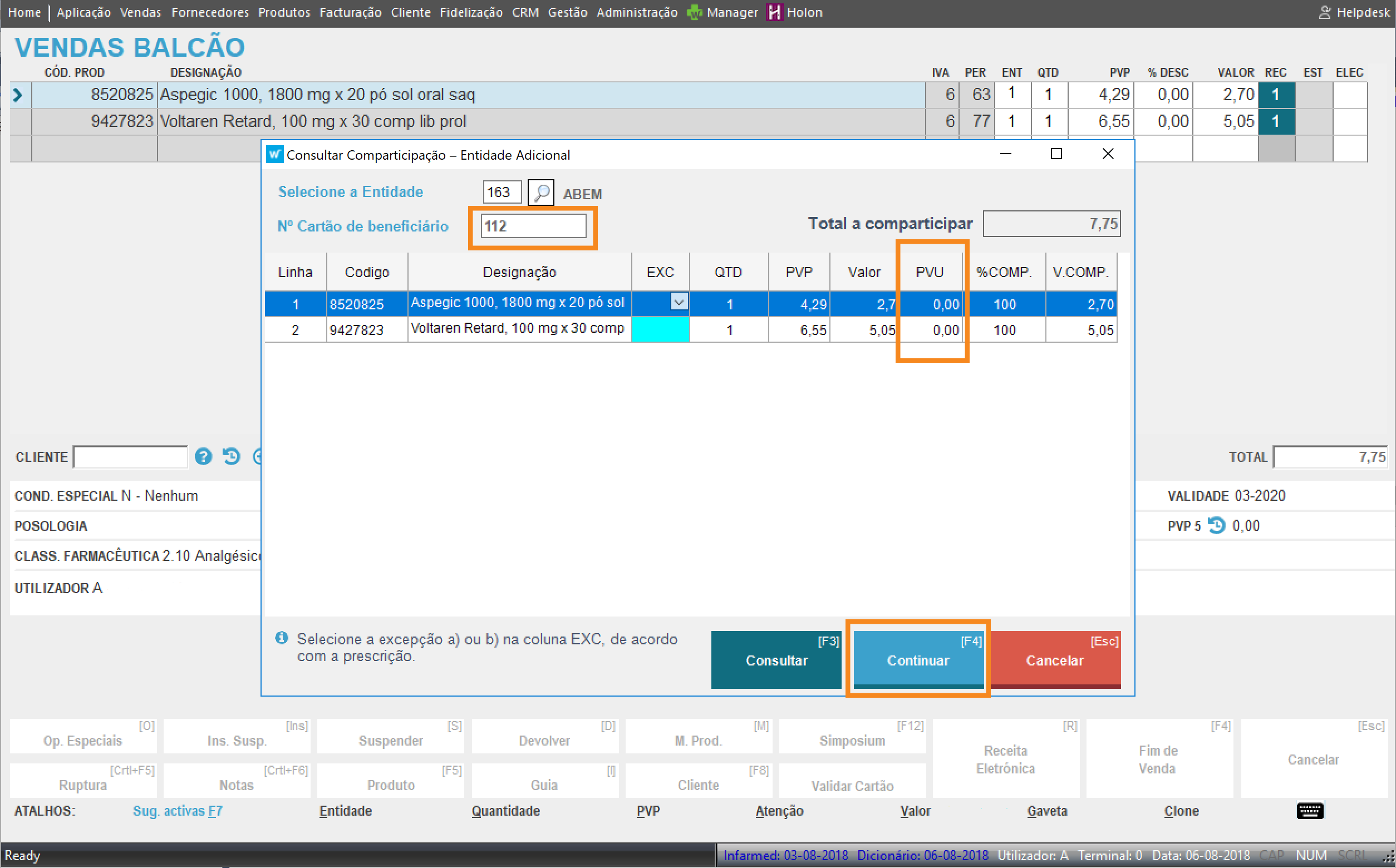Open the on-screen keyboard icon
The image size is (1396, 868).
point(1309,811)
